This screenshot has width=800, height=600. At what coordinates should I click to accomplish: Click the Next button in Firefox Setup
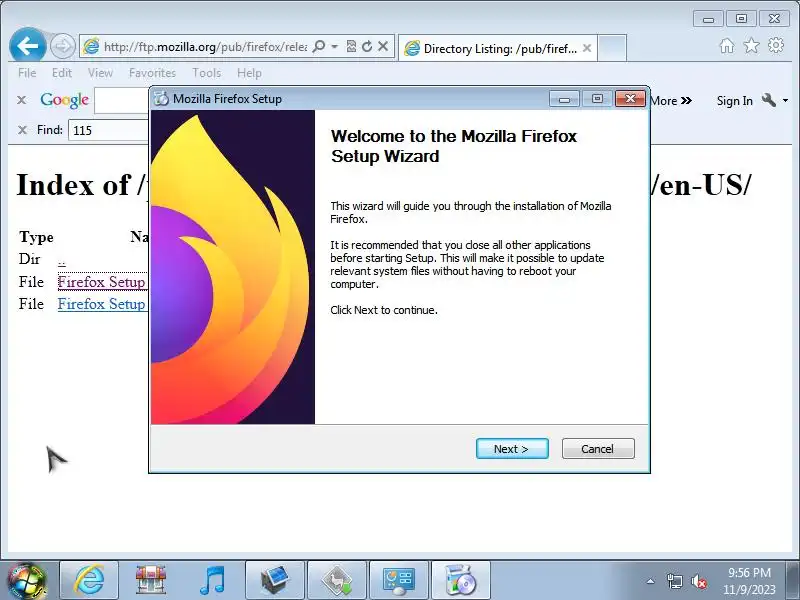[x=512, y=448]
